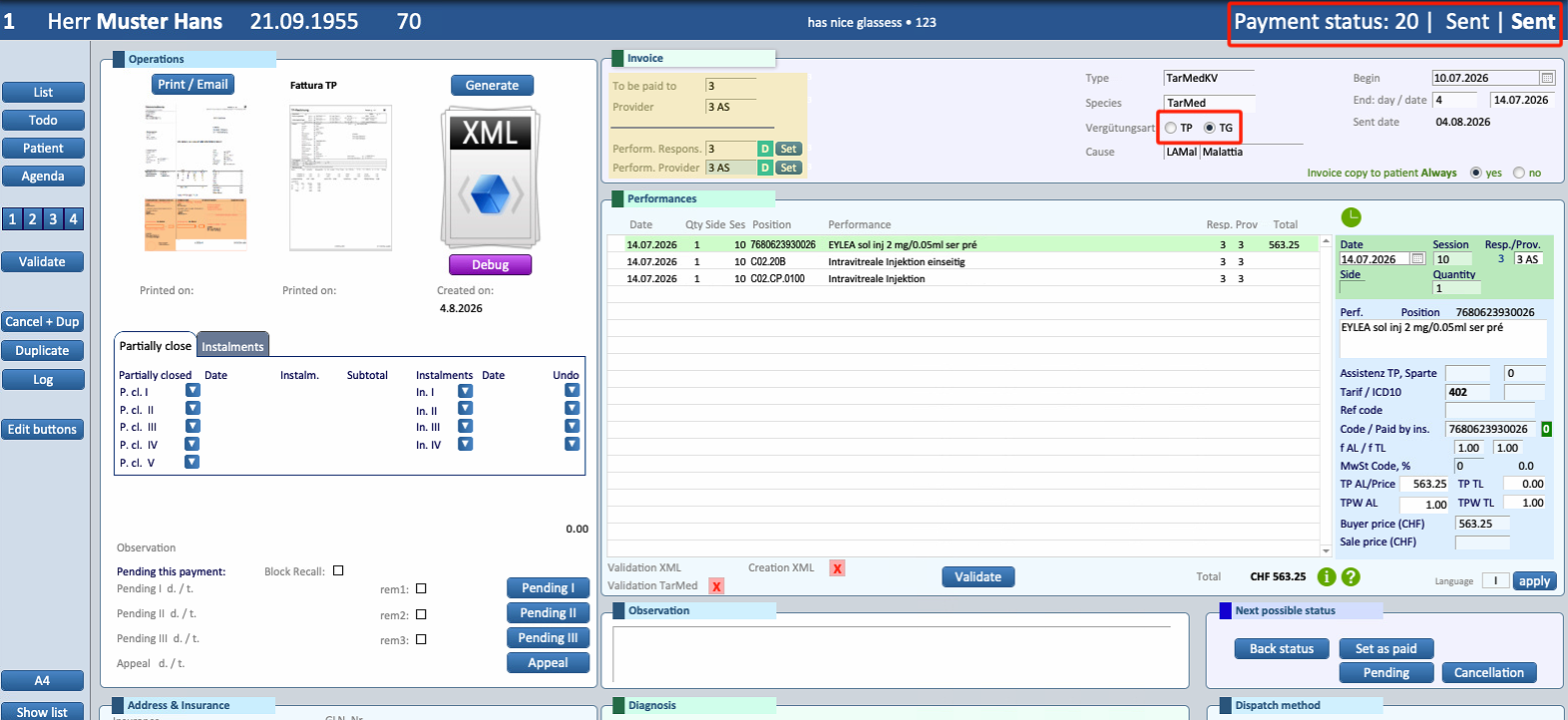Image resolution: width=1568 pixels, height=720 pixels.
Task: Open Agenda from the sidebar
Action: [x=43, y=176]
